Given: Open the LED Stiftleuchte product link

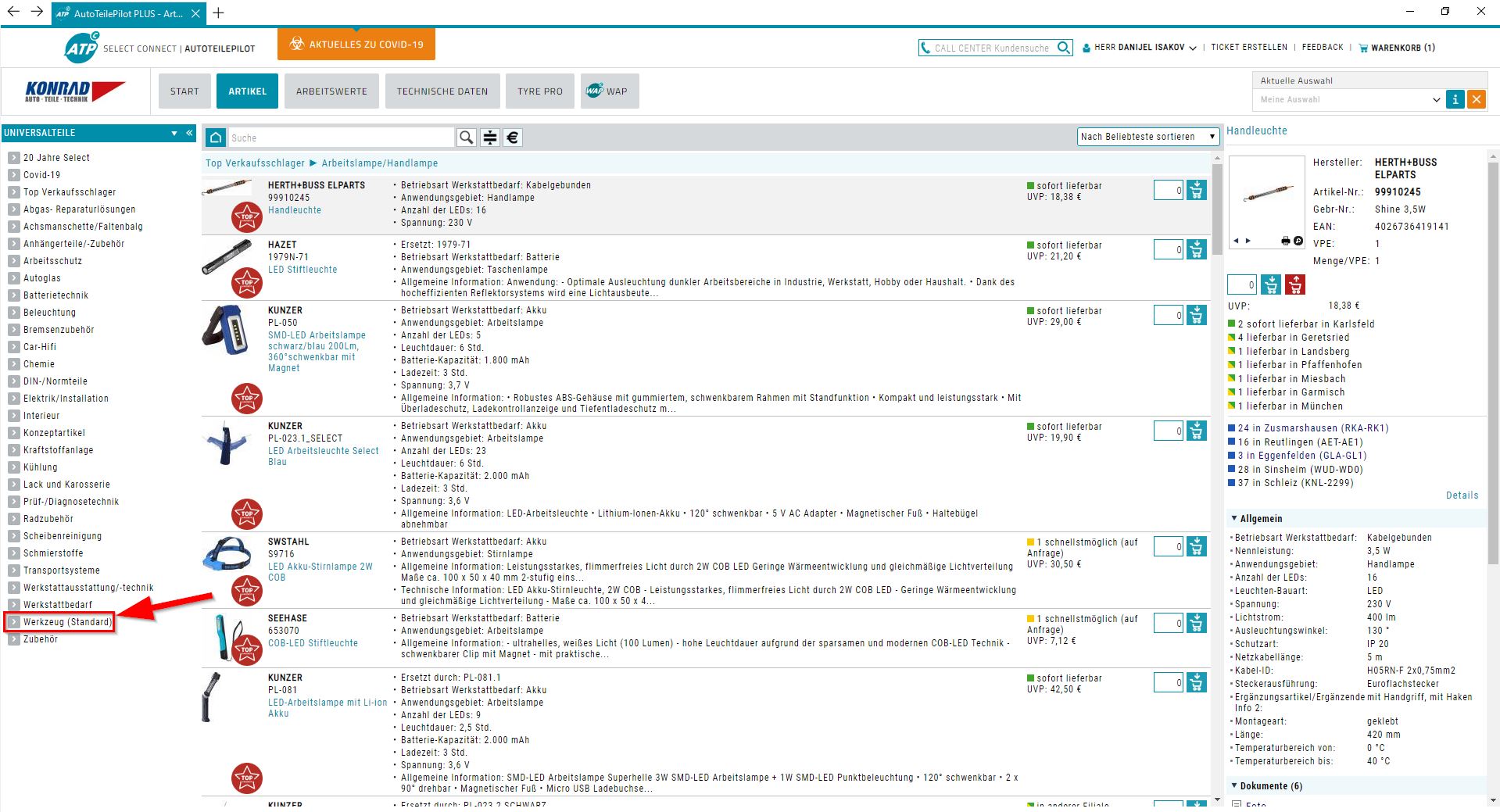Looking at the screenshot, I should [x=303, y=270].
